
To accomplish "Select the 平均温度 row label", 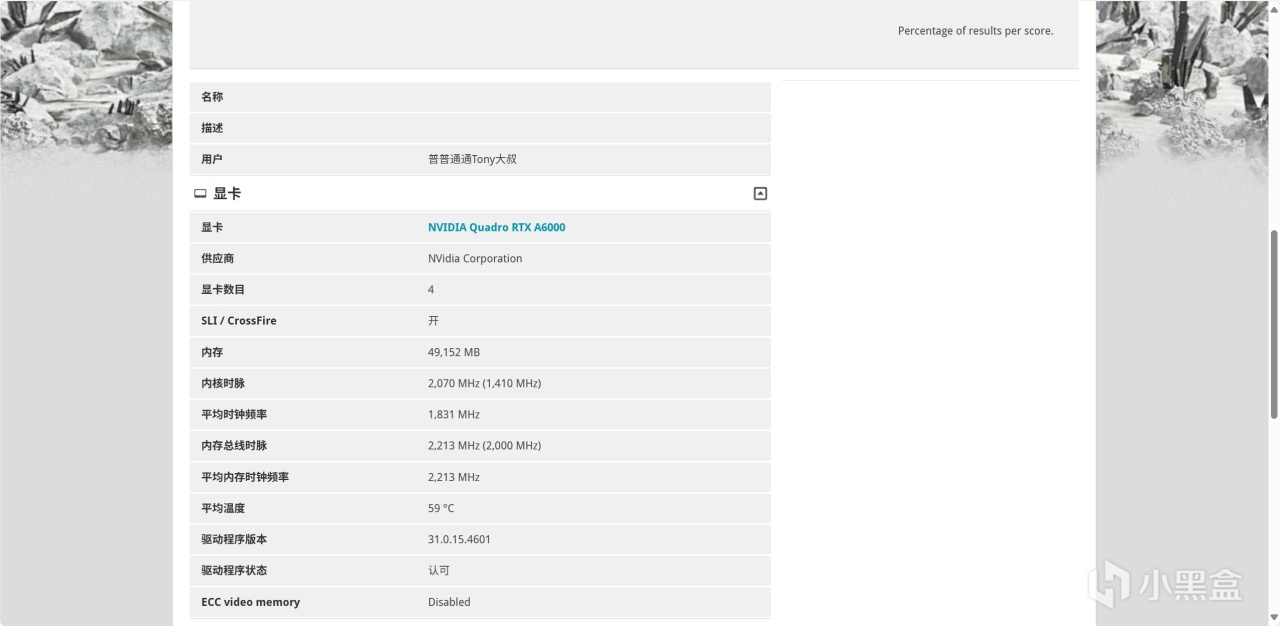I will click(223, 508).
